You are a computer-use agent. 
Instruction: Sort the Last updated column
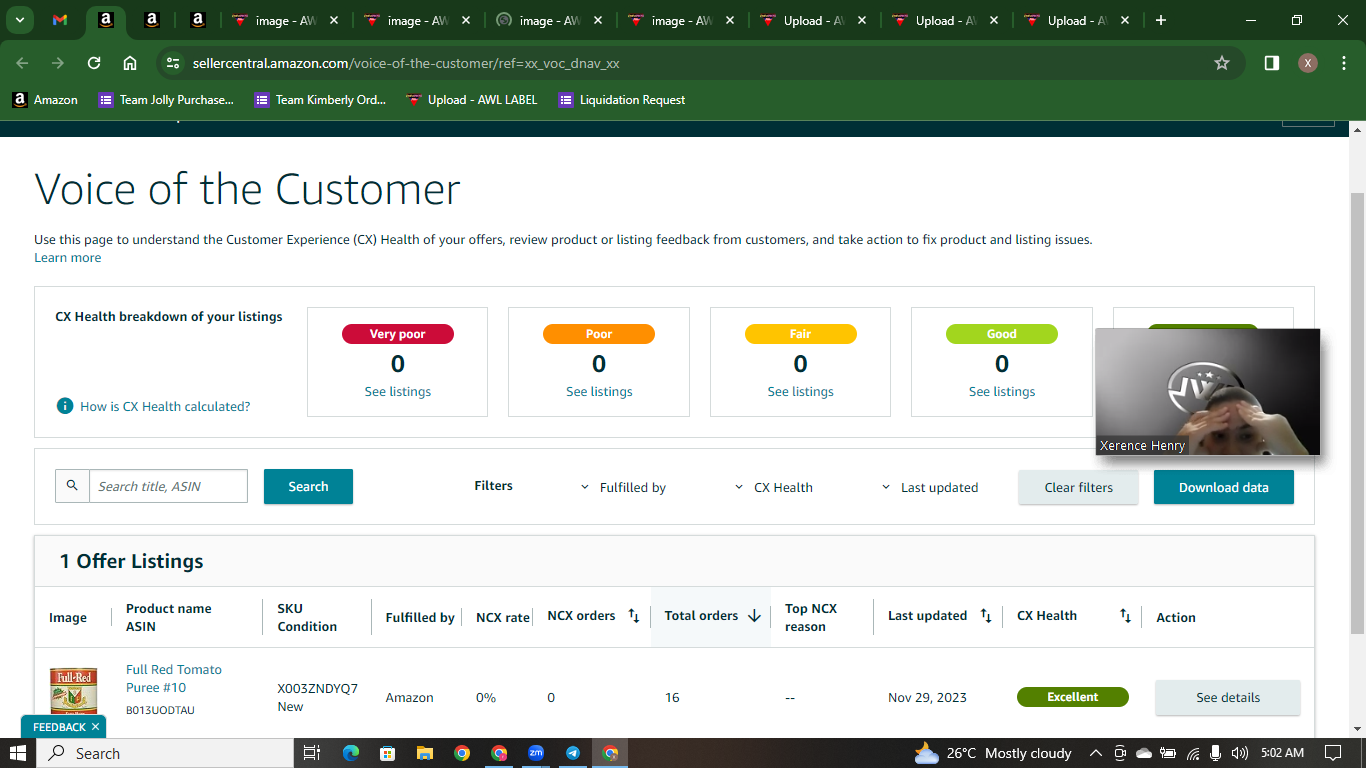[985, 616]
